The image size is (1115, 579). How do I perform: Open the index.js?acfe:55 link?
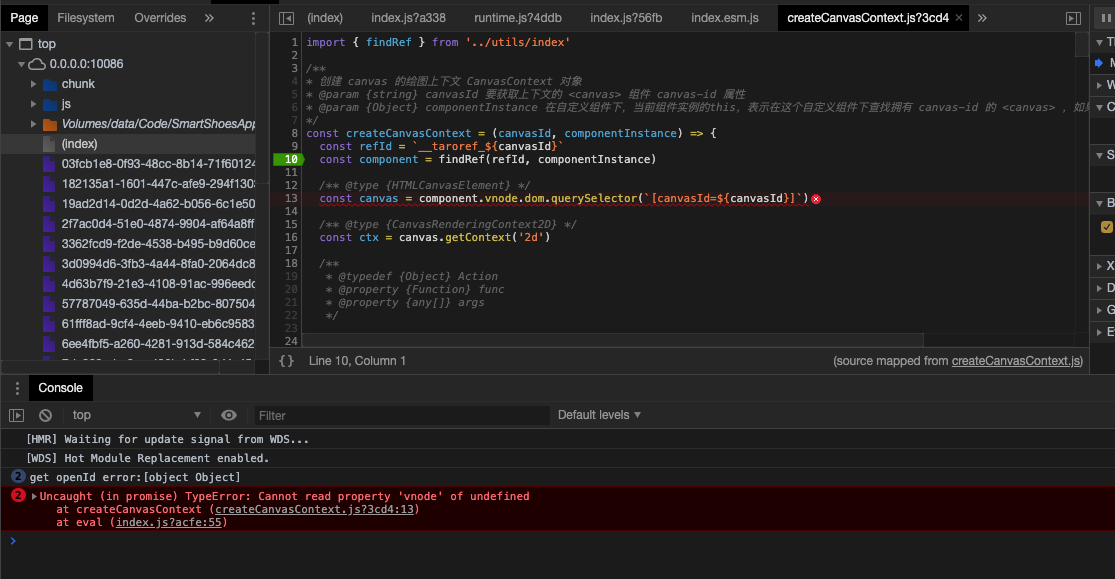[x=169, y=522]
